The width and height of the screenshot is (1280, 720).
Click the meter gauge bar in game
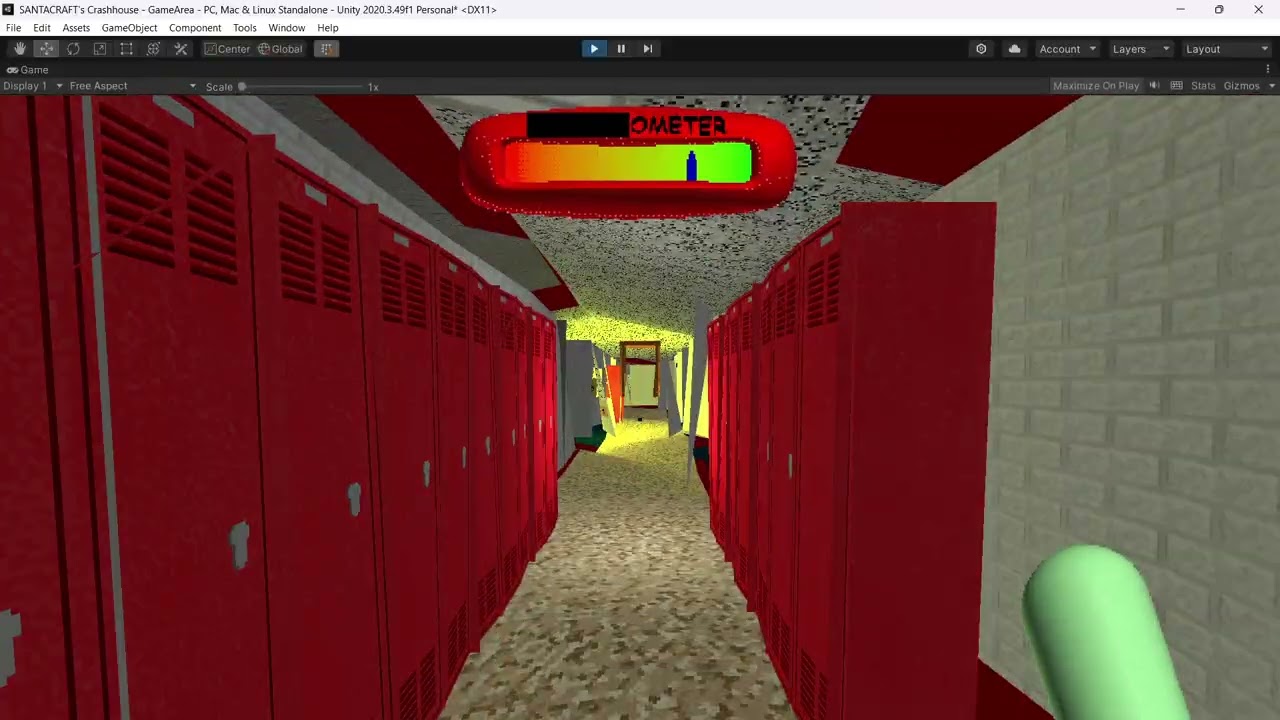pos(628,163)
